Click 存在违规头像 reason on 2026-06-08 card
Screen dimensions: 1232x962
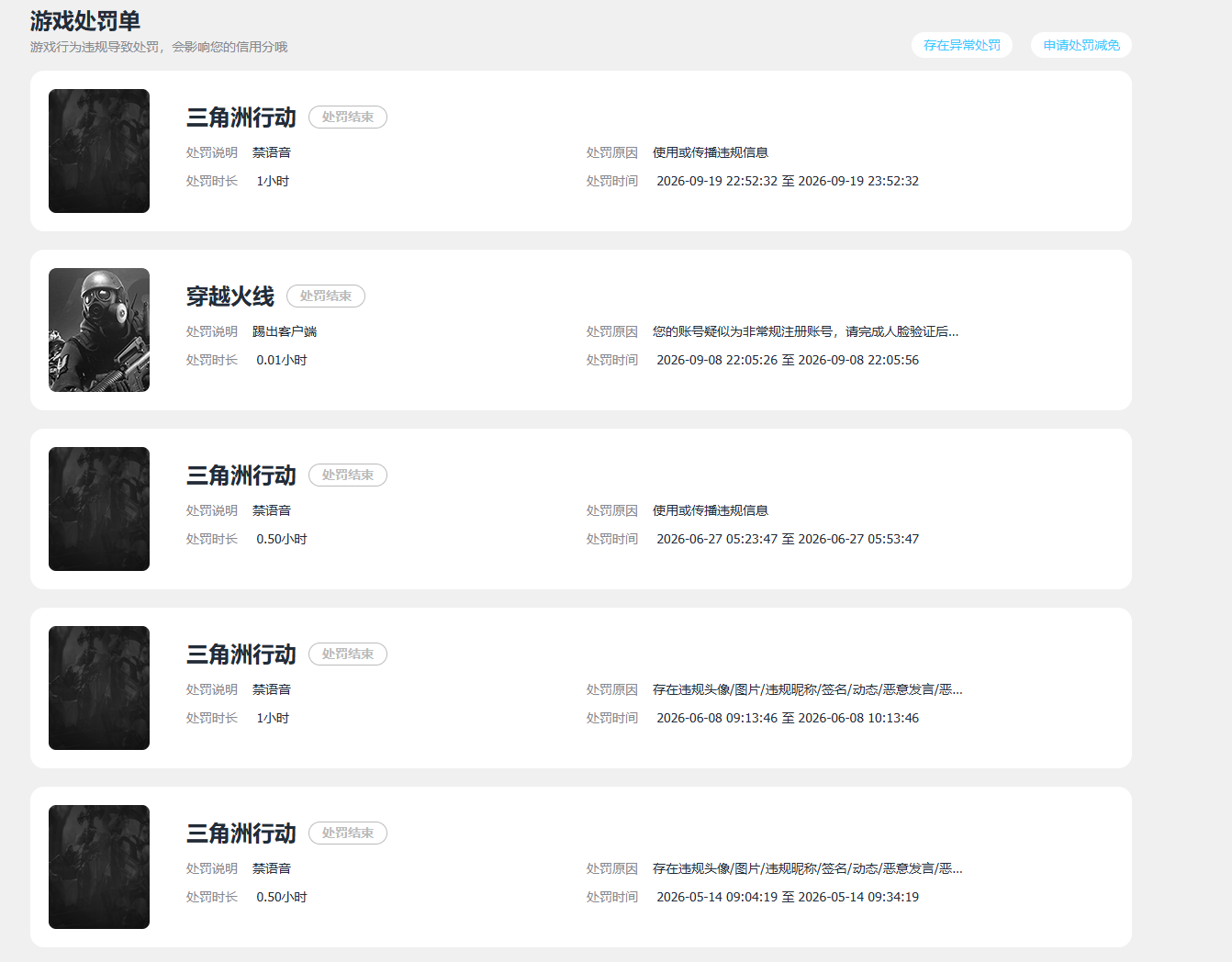[x=808, y=689]
